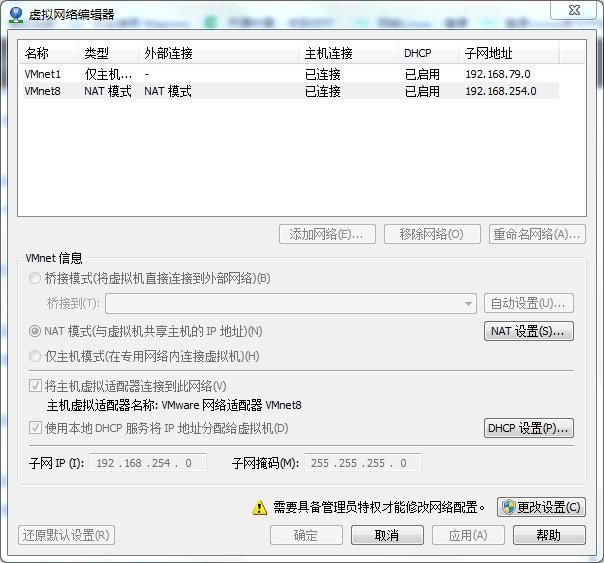The height and width of the screenshot is (563, 604).
Task: Select NAT 模式 radio button
Action: (x=35, y=331)
